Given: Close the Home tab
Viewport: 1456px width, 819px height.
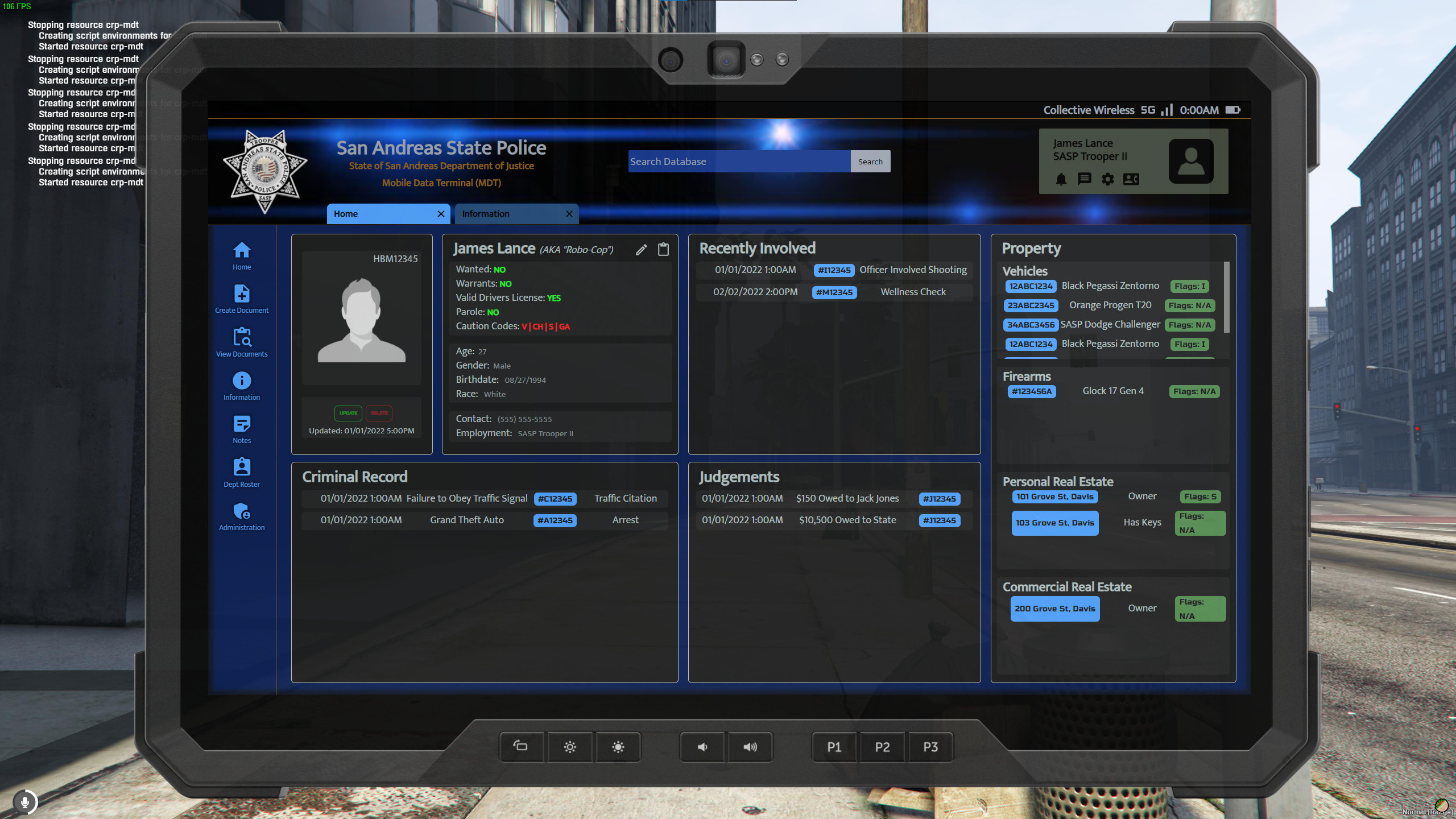Looking at the screenshot, I should pyautogui.click(x=441, y=214).
